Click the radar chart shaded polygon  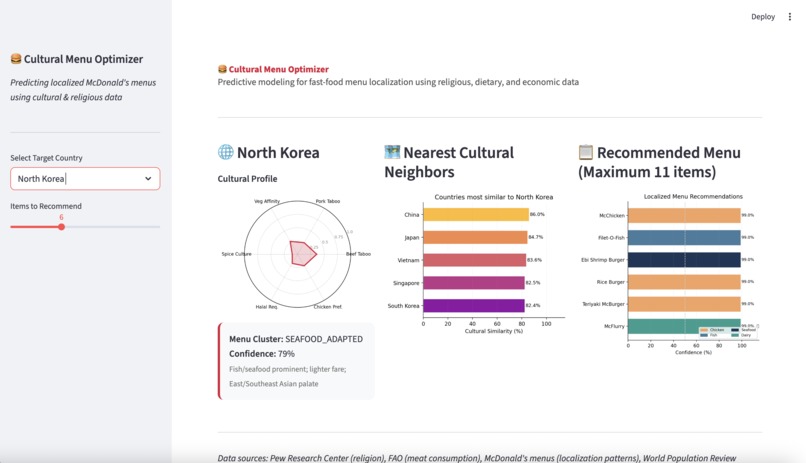[x=302, y=253]
